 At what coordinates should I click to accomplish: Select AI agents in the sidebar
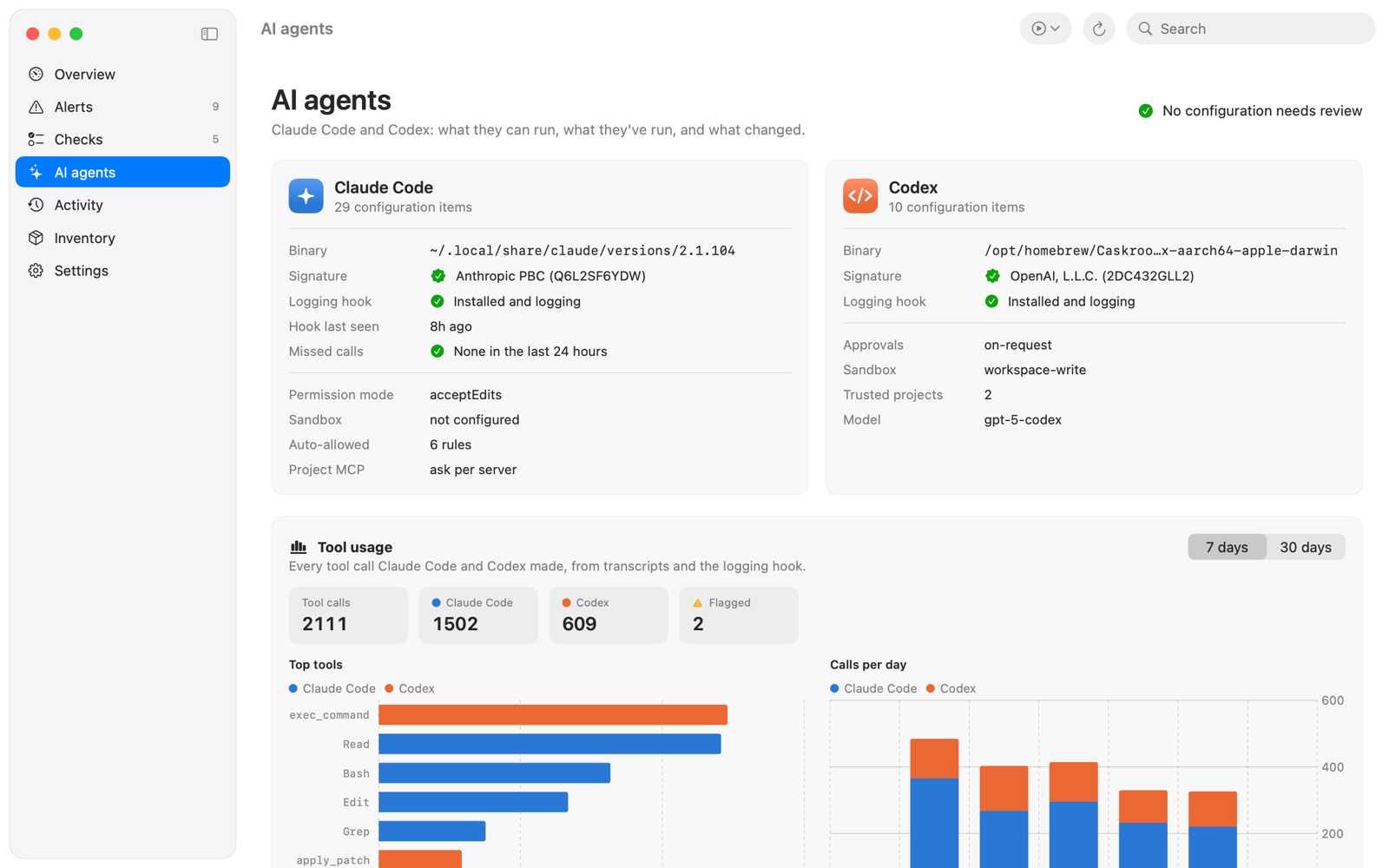point(122,172)
